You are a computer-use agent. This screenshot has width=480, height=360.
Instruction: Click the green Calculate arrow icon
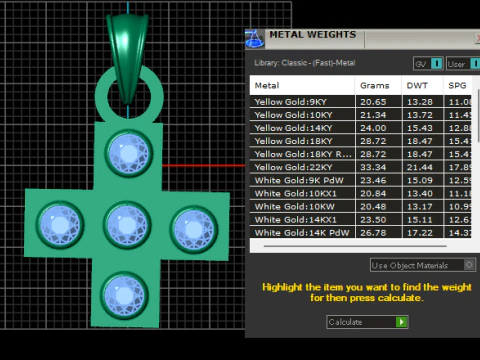point(401,322)
